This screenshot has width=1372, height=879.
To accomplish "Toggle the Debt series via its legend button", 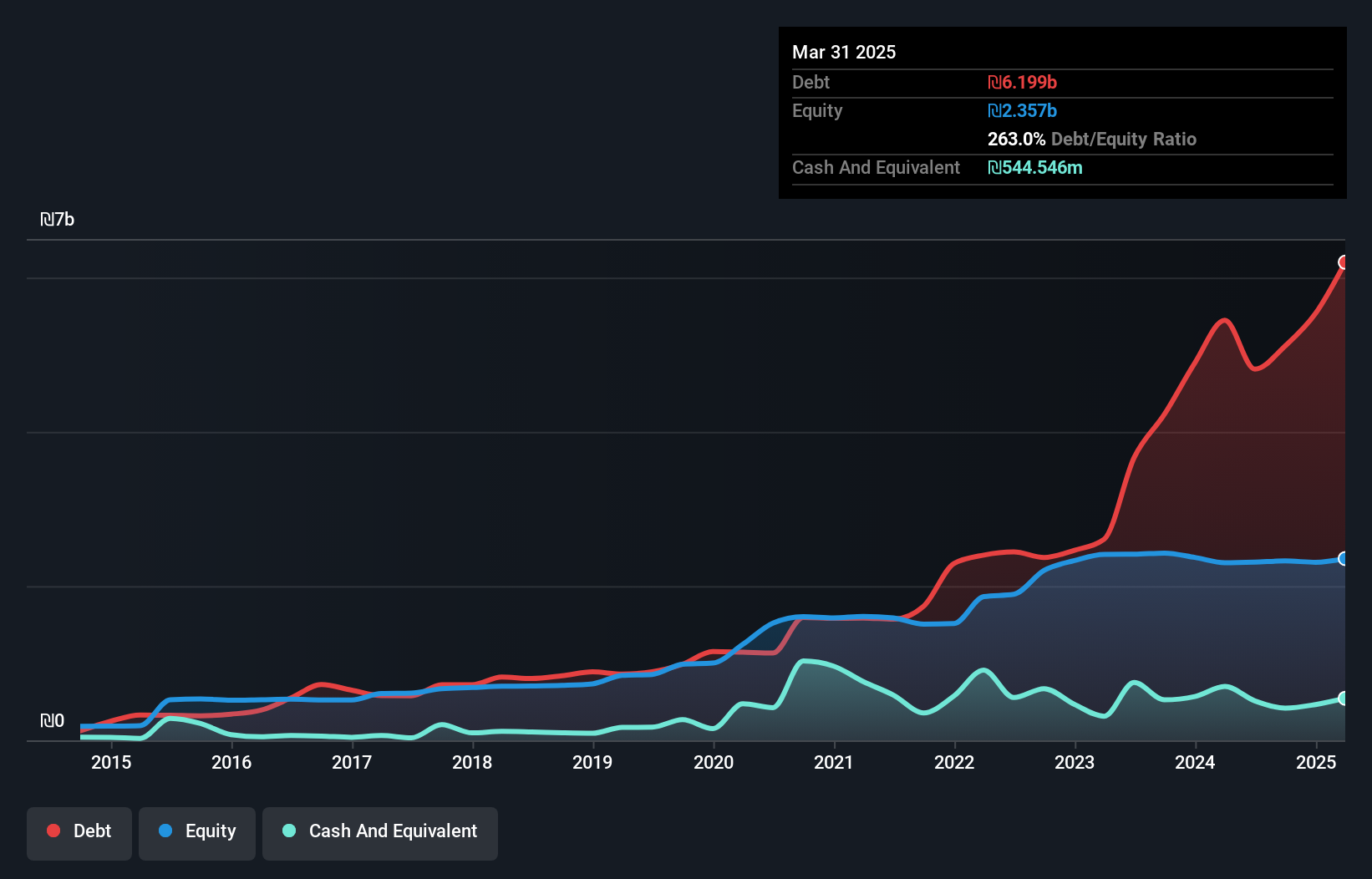I will (x=79, y=831).
